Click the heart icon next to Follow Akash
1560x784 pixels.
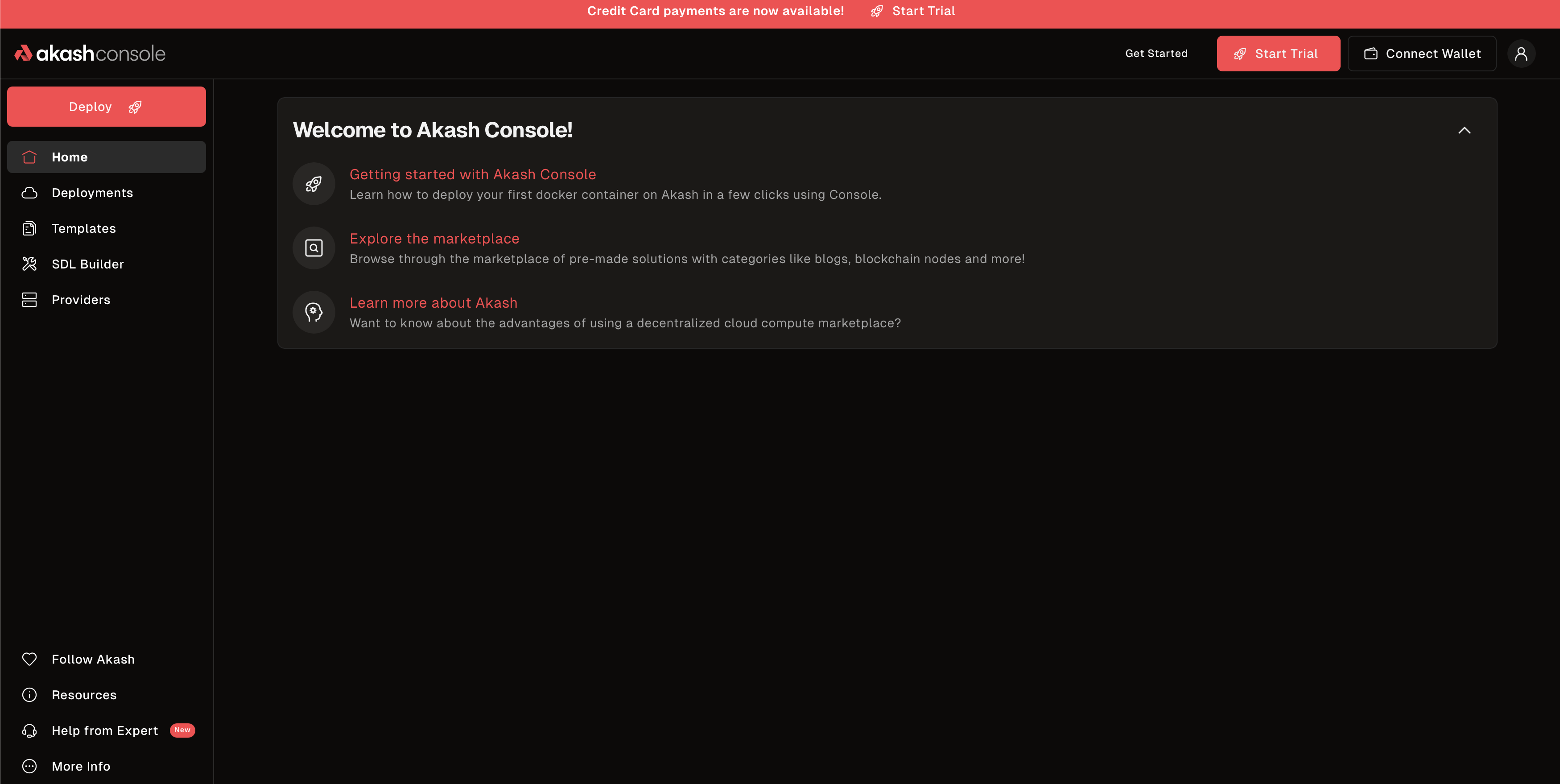(x=30, y=659)
